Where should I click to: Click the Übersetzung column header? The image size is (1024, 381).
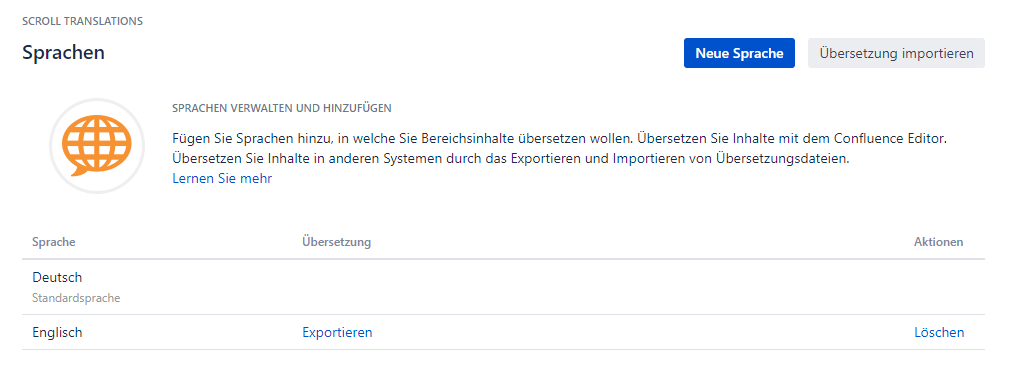(336, 242)
